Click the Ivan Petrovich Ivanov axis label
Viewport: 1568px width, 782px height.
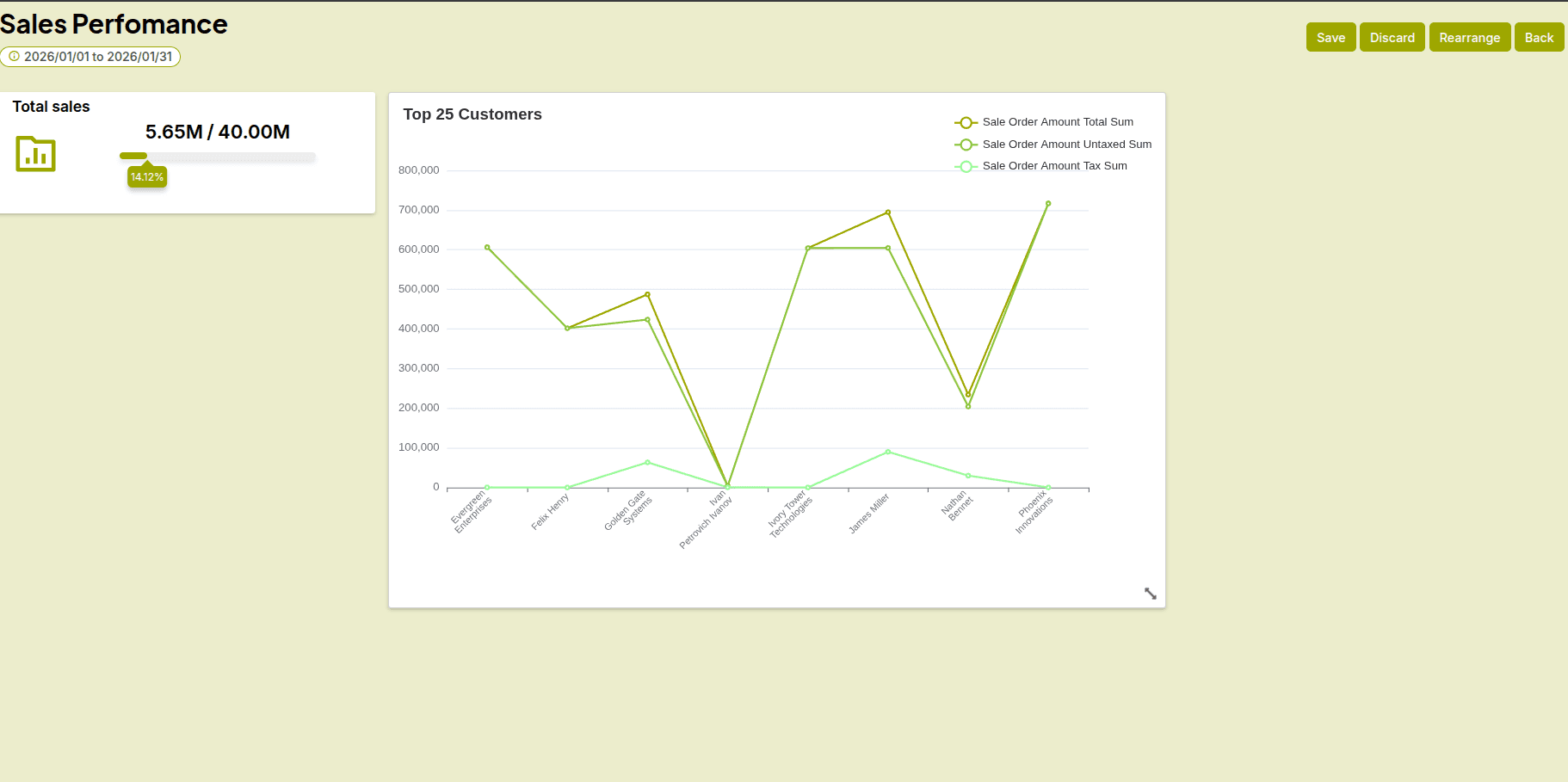[707, 520]
